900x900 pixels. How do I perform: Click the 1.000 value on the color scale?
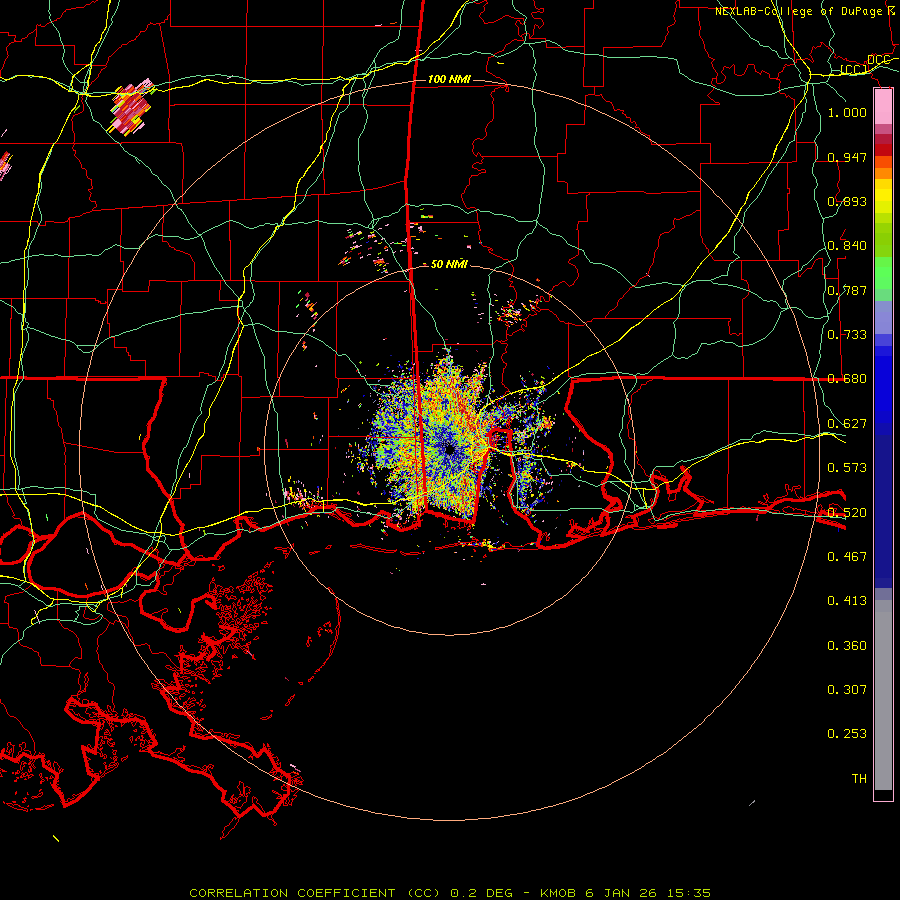coord(847,112)
